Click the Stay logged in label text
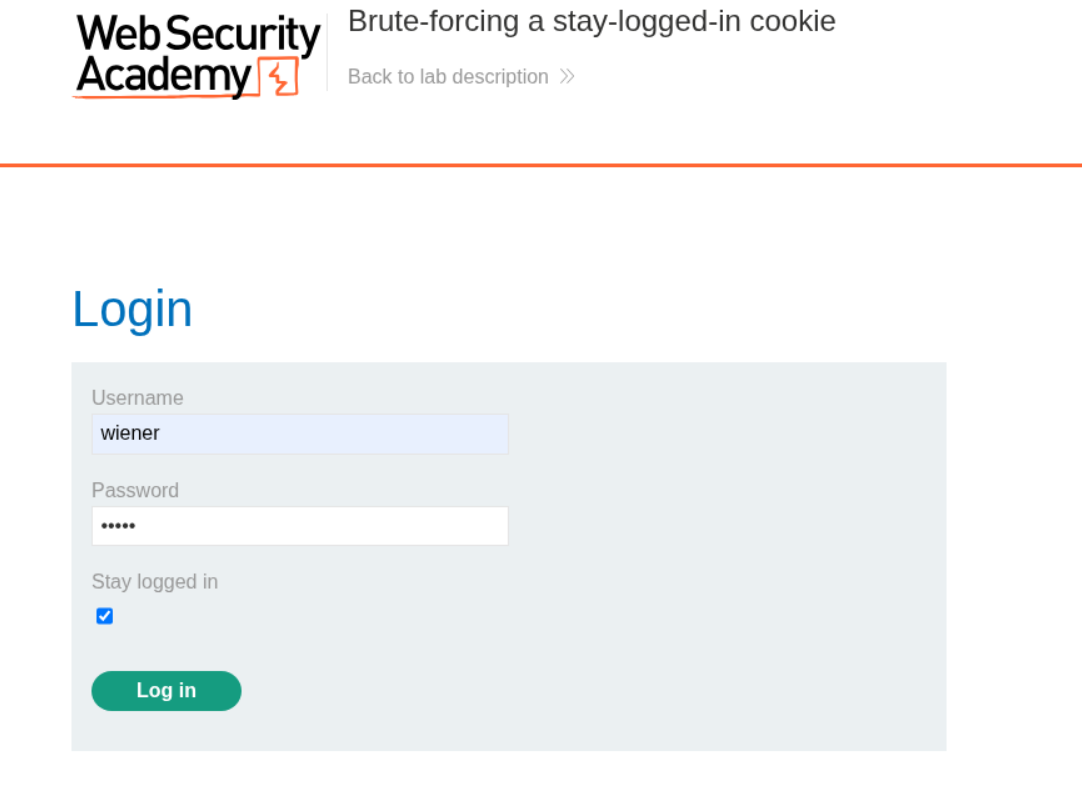The image size is (1082, 793). (154, 582)
